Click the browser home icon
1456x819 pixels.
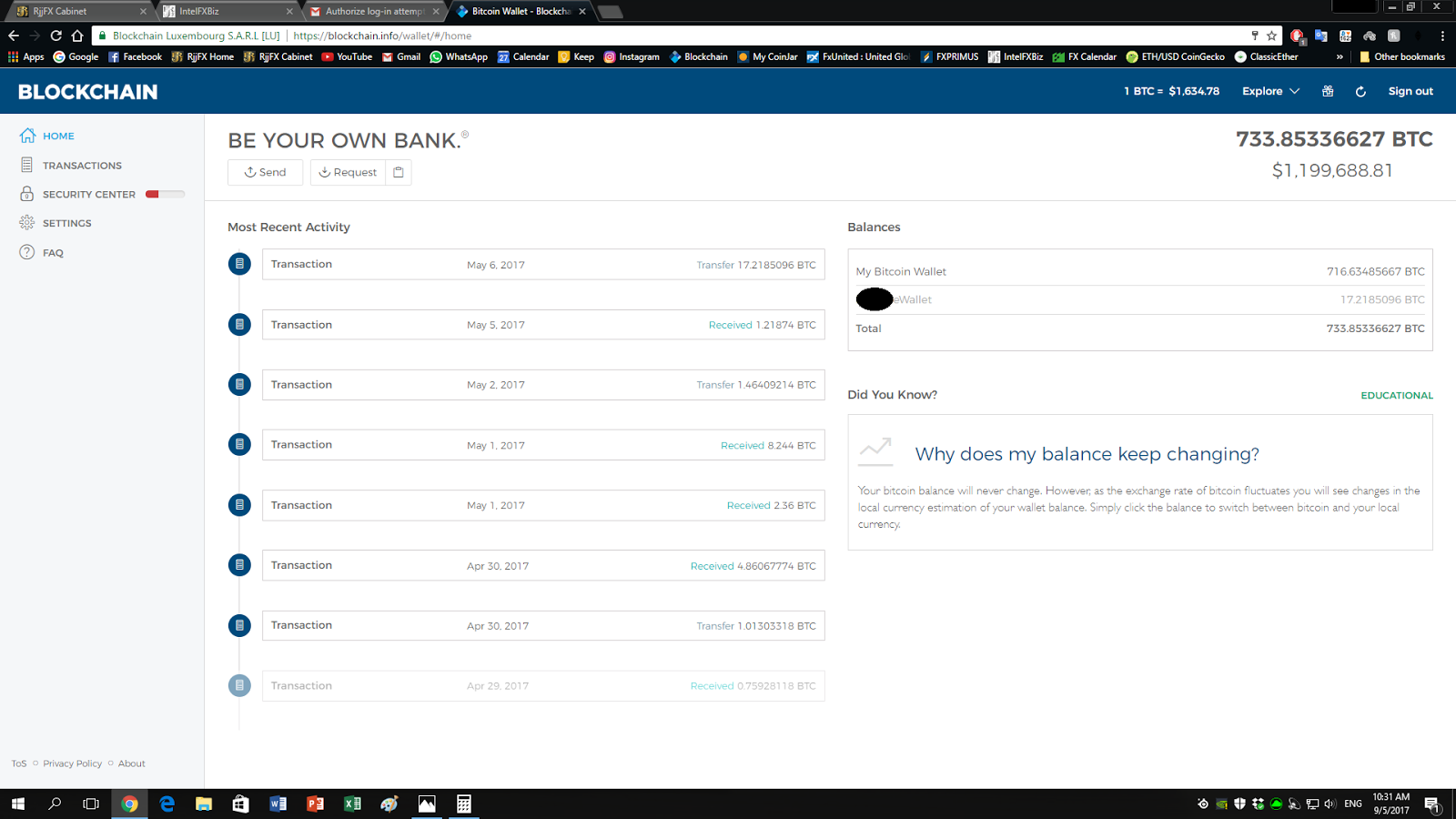(x=77, y=35)
